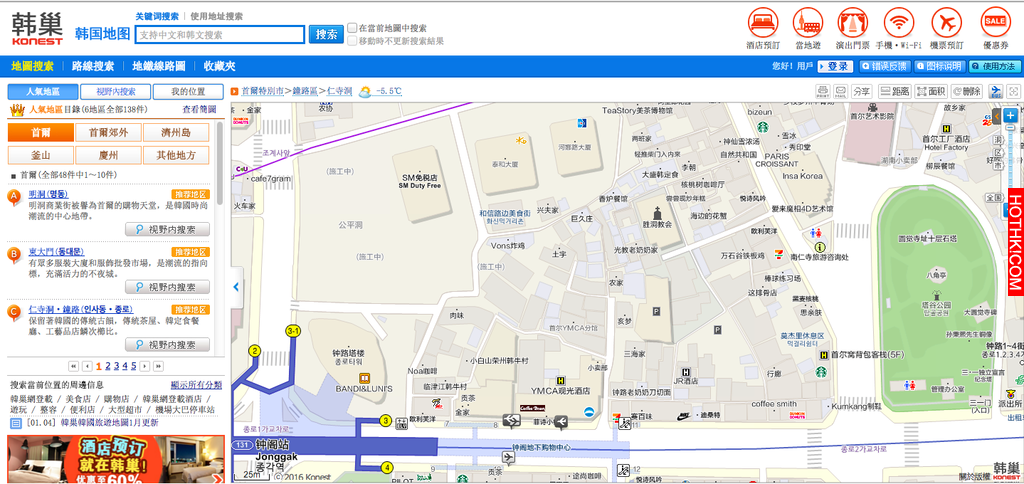
Task: Select the 首爾郊外 region button
Action: click(x=108, y=133)
